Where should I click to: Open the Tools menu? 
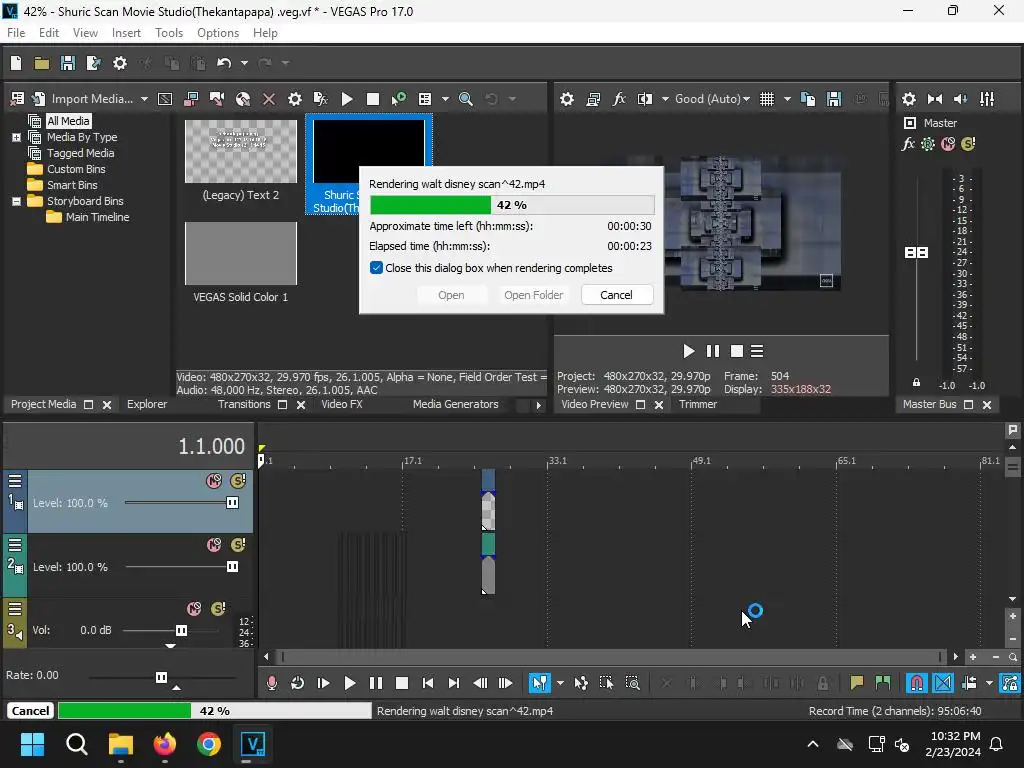tap(168, 33)
